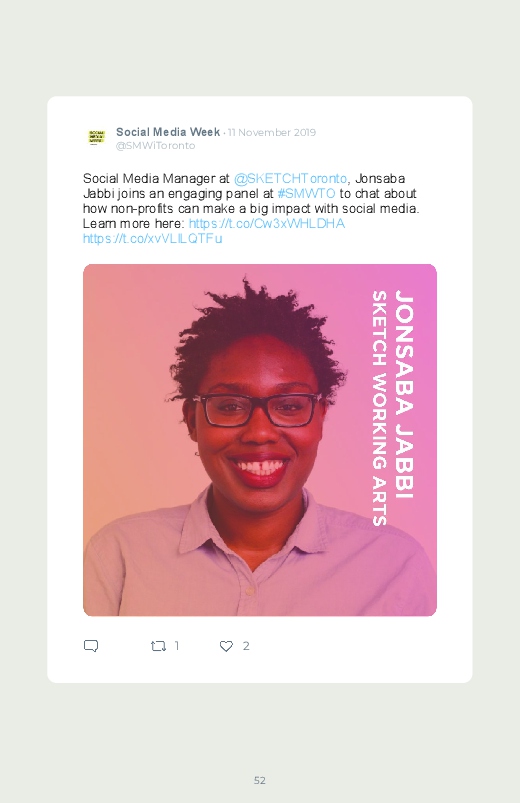Click the JONSABA JABBI name text in image

click(404, 395)
